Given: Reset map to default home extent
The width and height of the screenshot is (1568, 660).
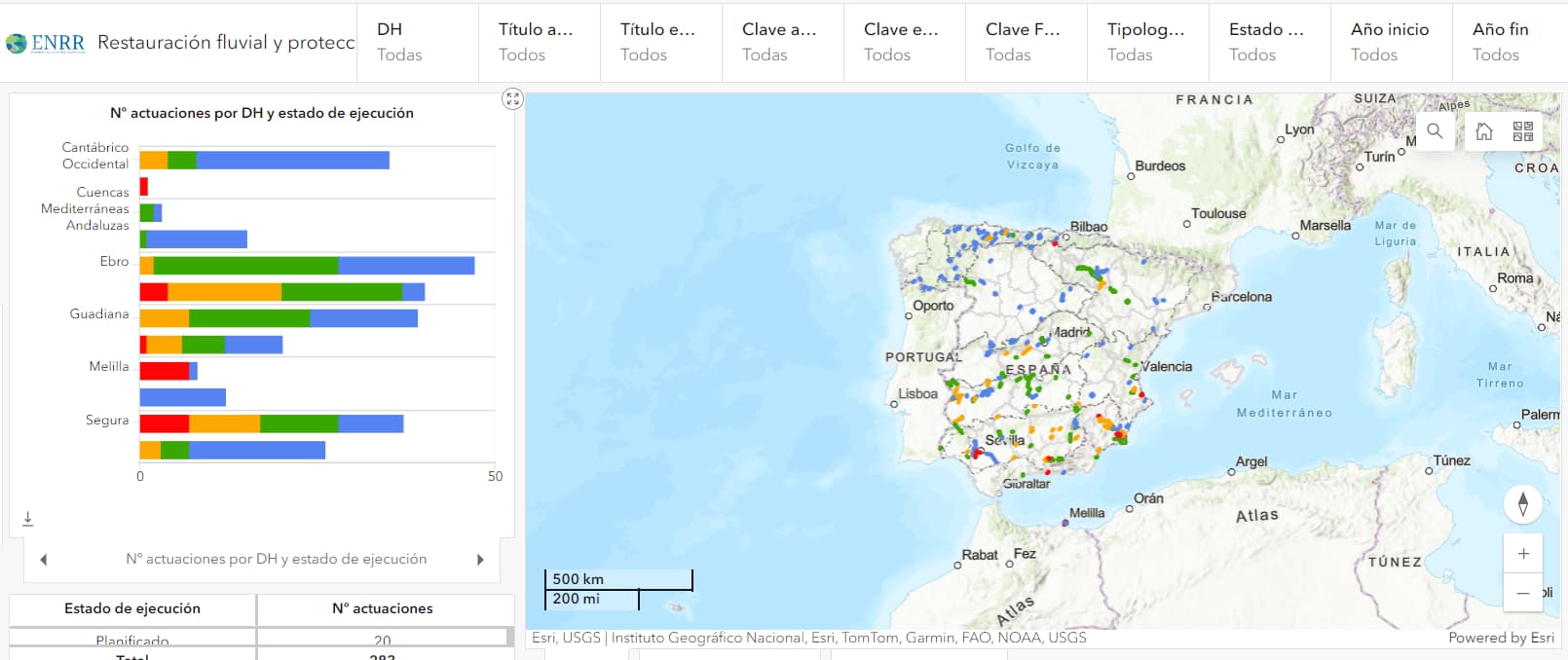Looking at the screenshot, I should coord(1483,131).
